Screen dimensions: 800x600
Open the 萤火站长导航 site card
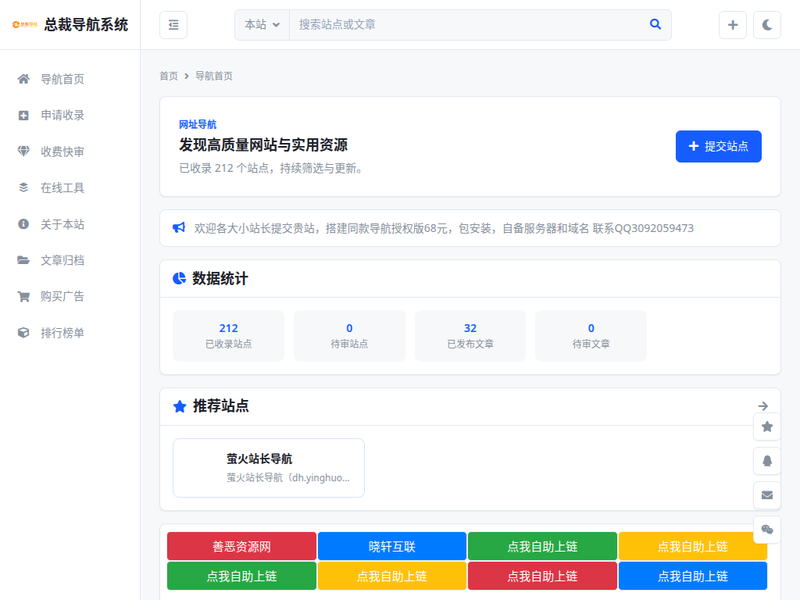269,468
